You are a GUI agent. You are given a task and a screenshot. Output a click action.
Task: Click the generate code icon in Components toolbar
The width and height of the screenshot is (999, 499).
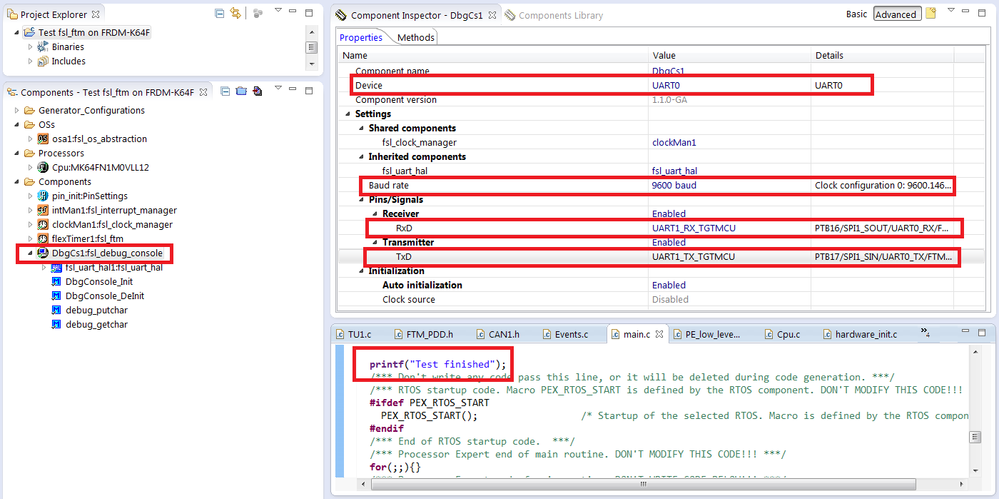coord(256,91)
